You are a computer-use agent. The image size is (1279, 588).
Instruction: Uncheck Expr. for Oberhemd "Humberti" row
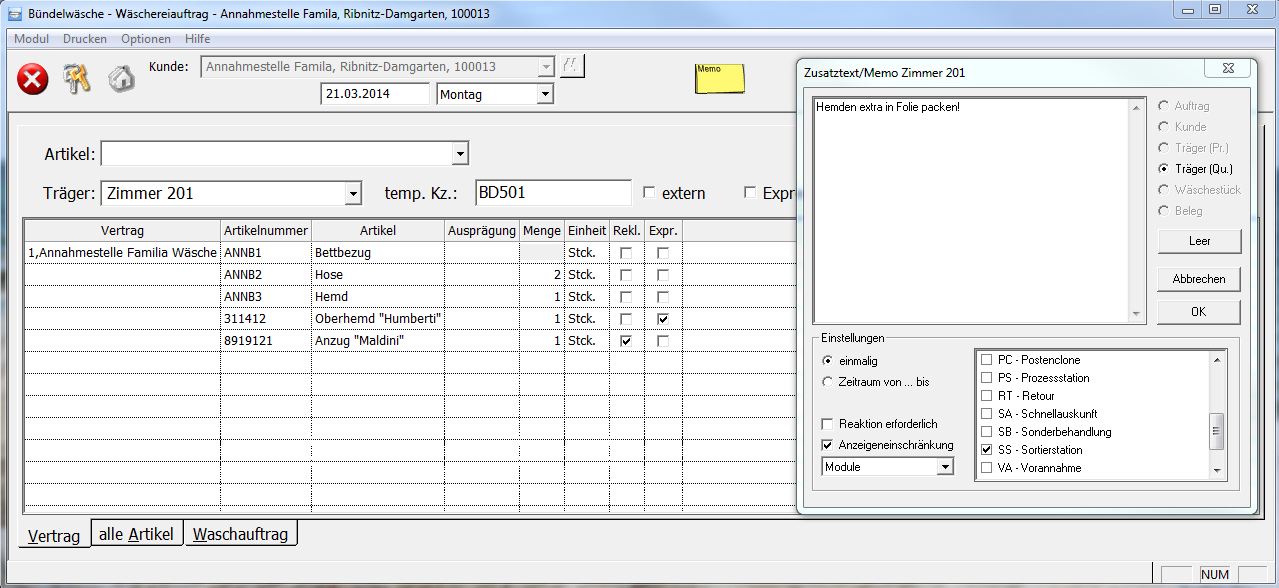pyautogui.click(x=663, y=319)
